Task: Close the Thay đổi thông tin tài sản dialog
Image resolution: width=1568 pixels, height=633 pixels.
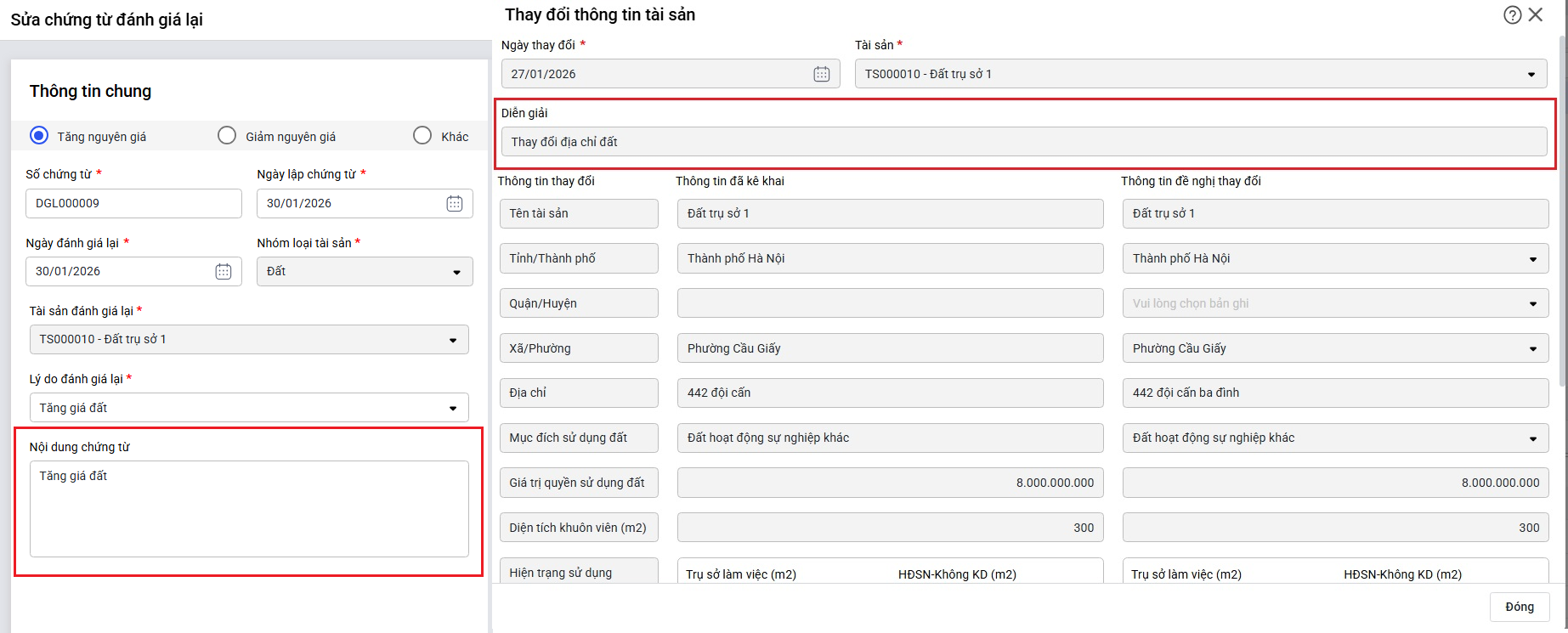Action: pos(1536,15)
